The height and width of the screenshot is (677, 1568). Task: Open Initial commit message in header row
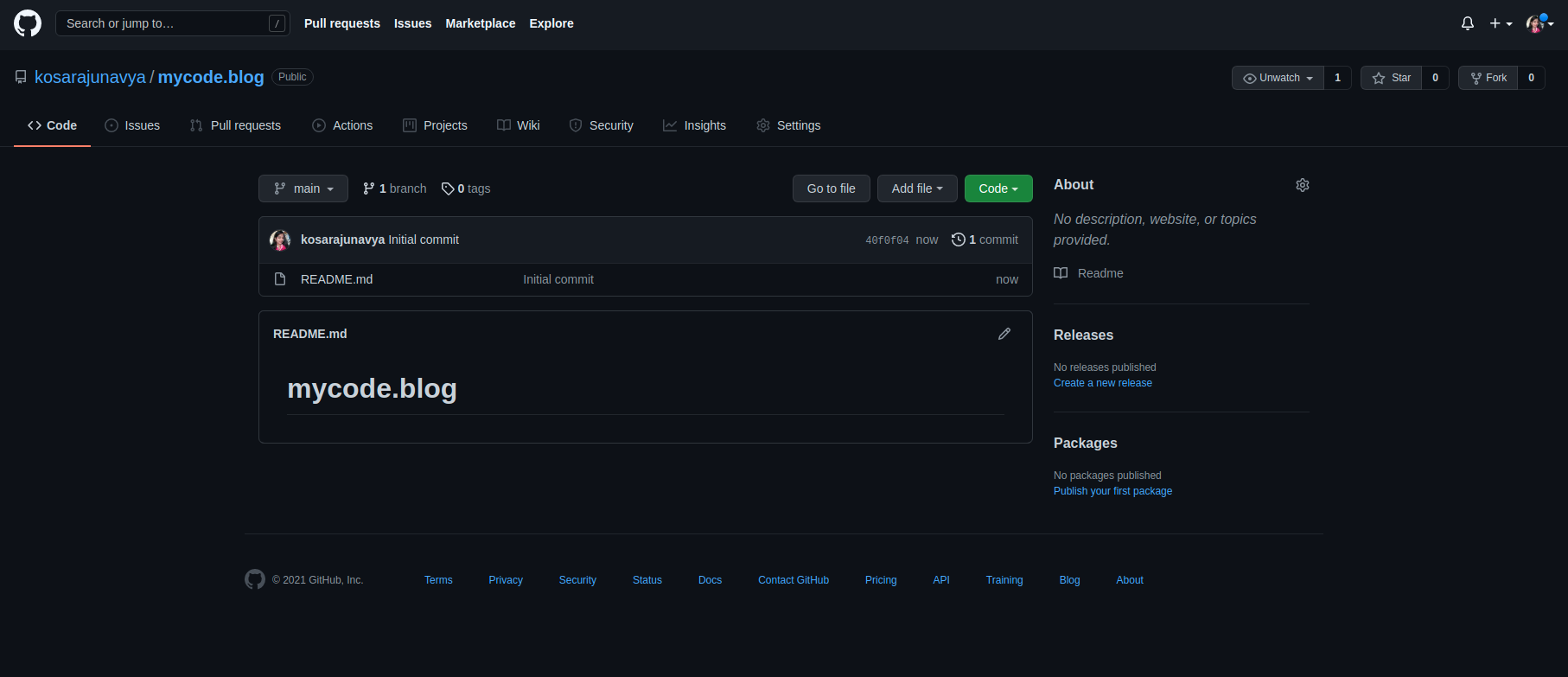click(424, 240)
